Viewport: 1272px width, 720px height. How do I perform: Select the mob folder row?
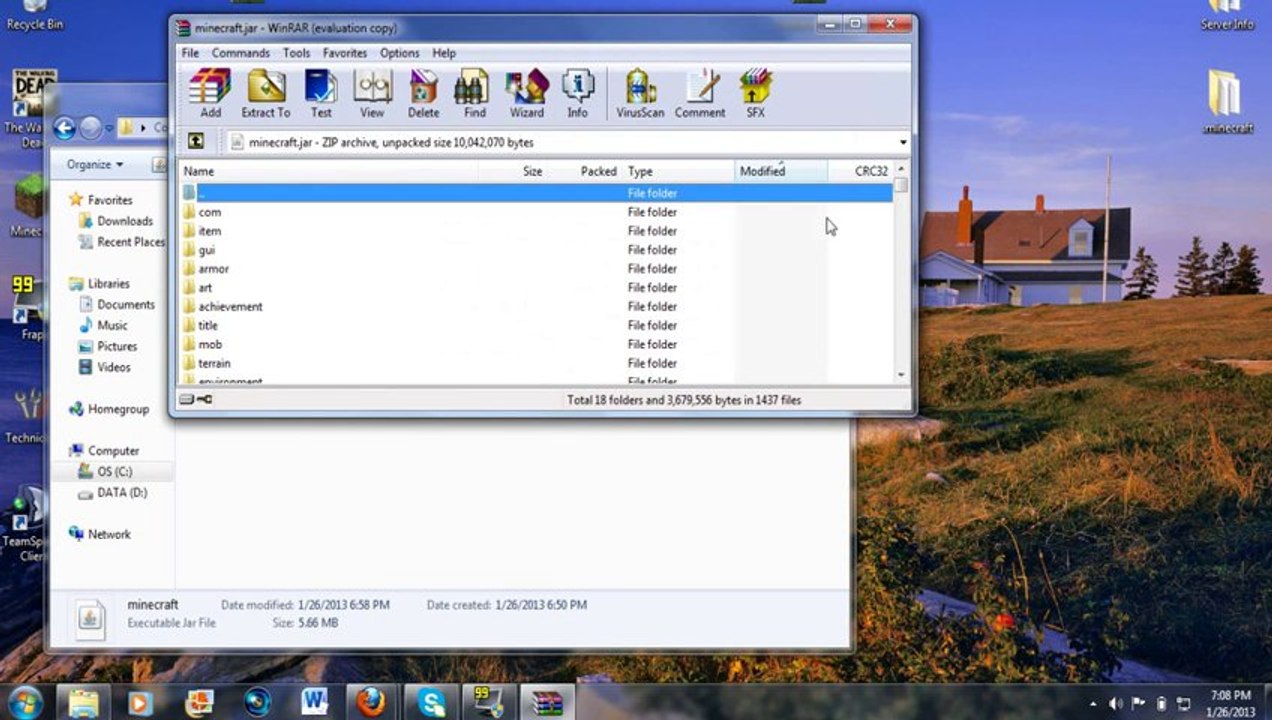536,345
